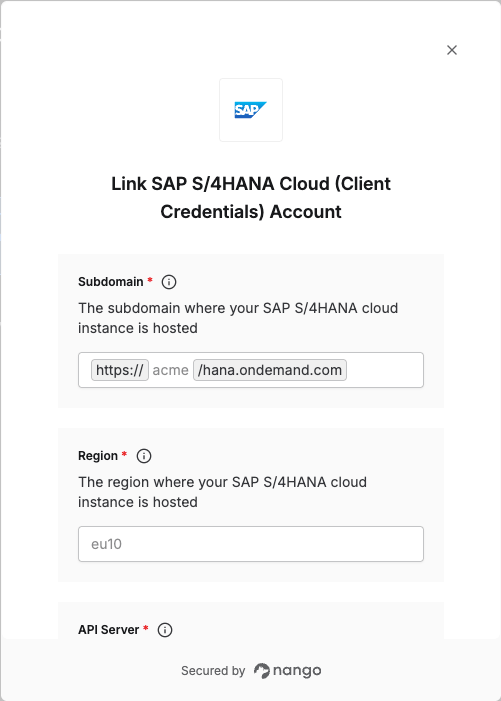
Task: Click the API Server field label
Action: click(109, 630)
